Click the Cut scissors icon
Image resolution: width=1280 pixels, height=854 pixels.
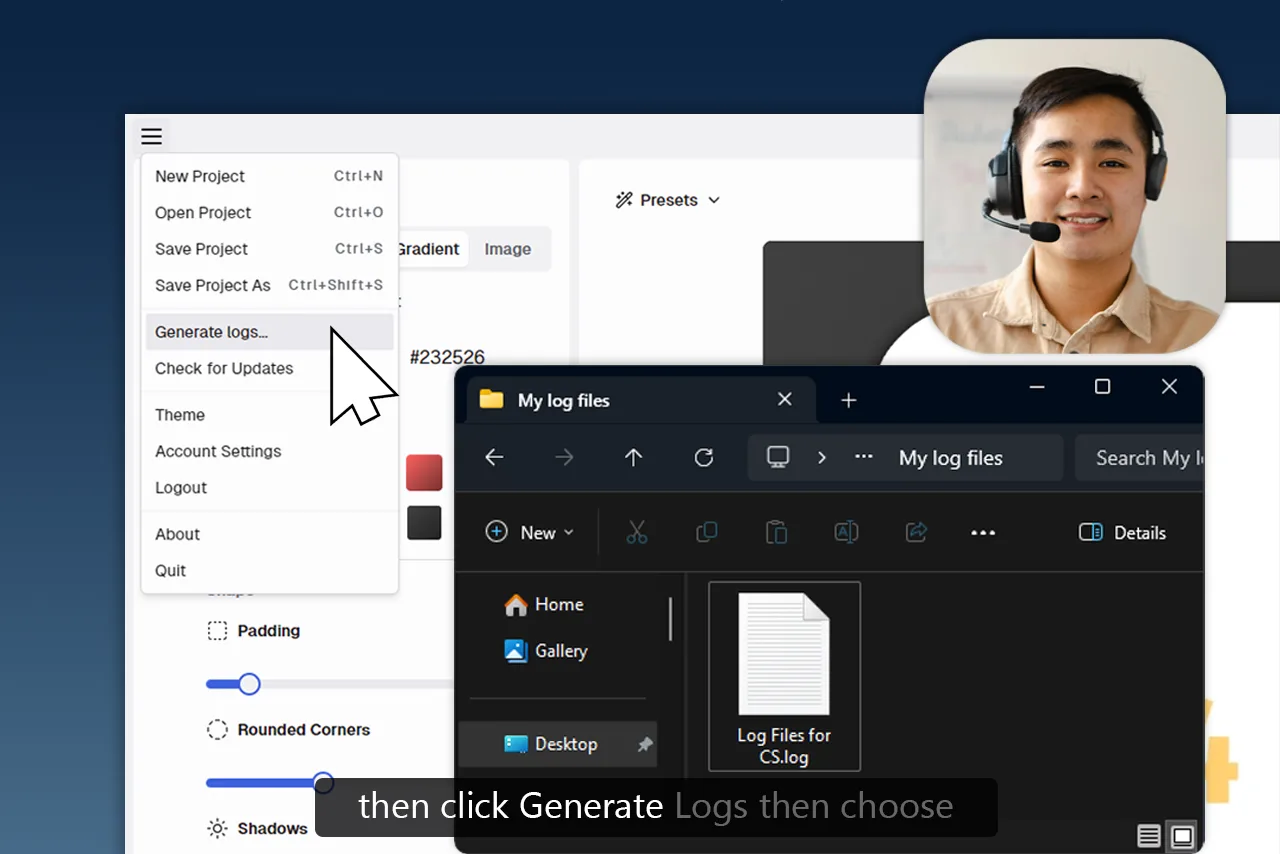coord(637,532)
